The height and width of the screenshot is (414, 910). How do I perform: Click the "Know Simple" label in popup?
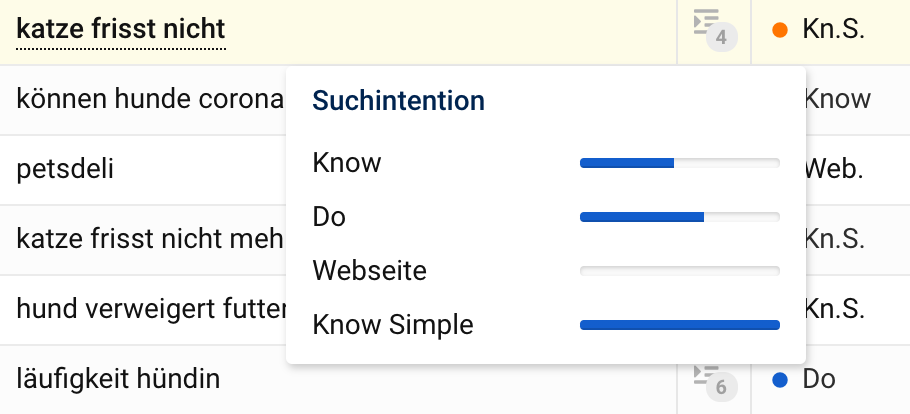click(393, 325)
